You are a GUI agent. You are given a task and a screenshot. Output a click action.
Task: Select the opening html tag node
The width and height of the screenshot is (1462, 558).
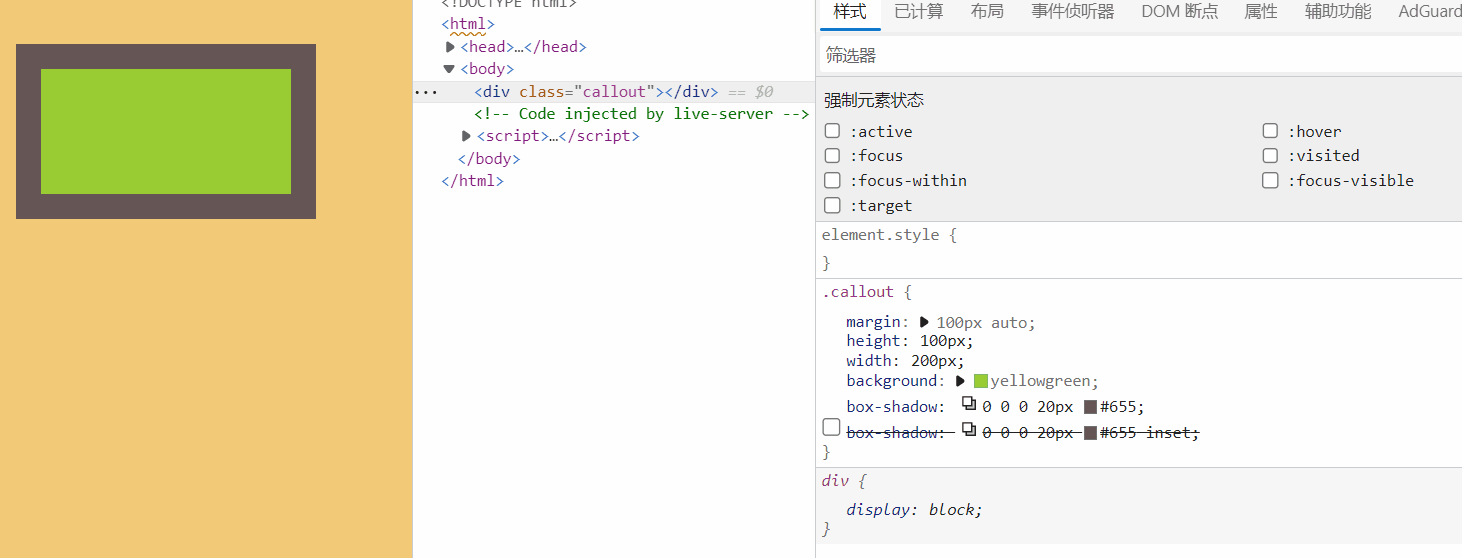point(468,24)
